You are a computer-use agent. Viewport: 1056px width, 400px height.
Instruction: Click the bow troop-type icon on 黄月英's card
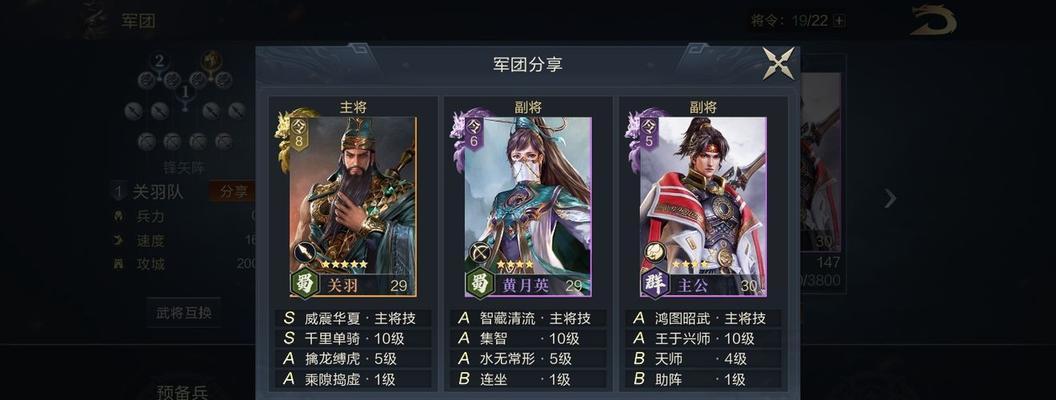(480, 253)
